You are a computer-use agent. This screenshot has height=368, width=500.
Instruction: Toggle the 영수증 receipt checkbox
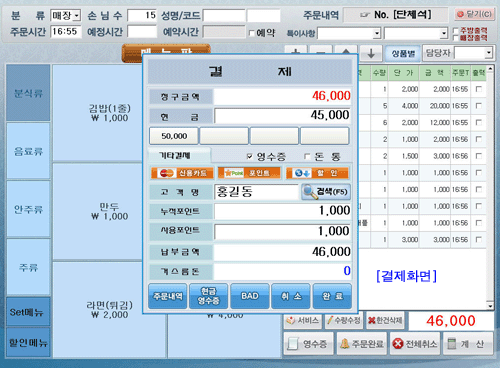(249, 156)
